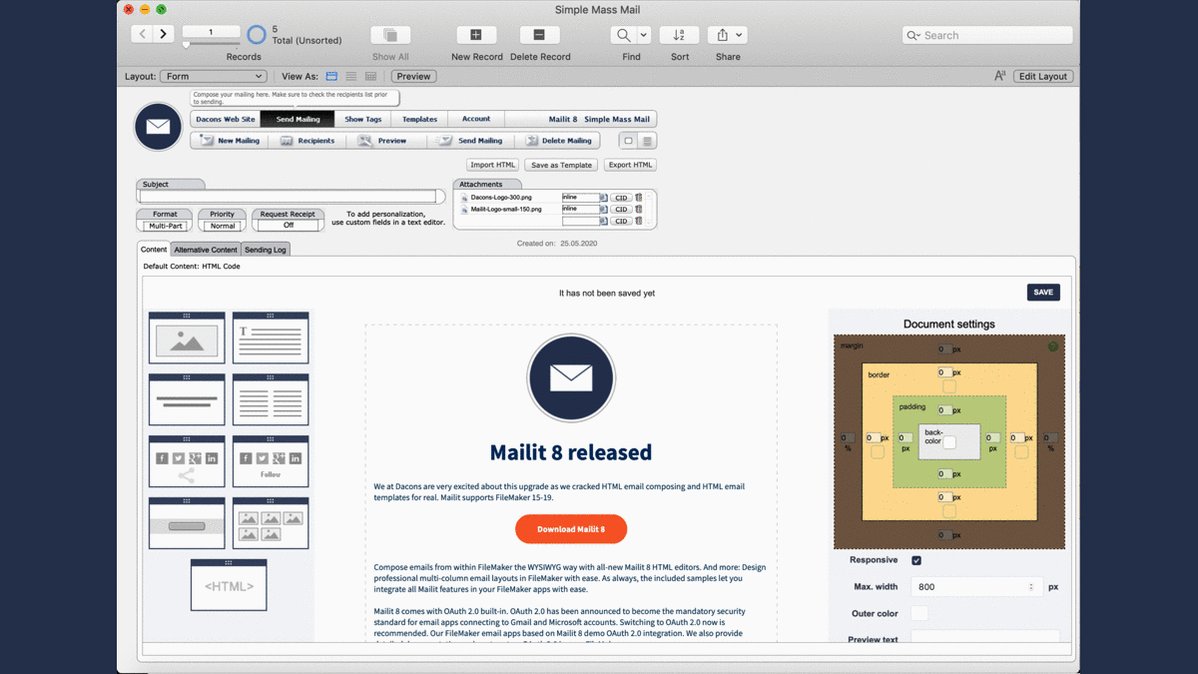The height and width of the screenshot is (674, 1198).
Task: Click the Max. width stepper arrows
Action: 1031,587
